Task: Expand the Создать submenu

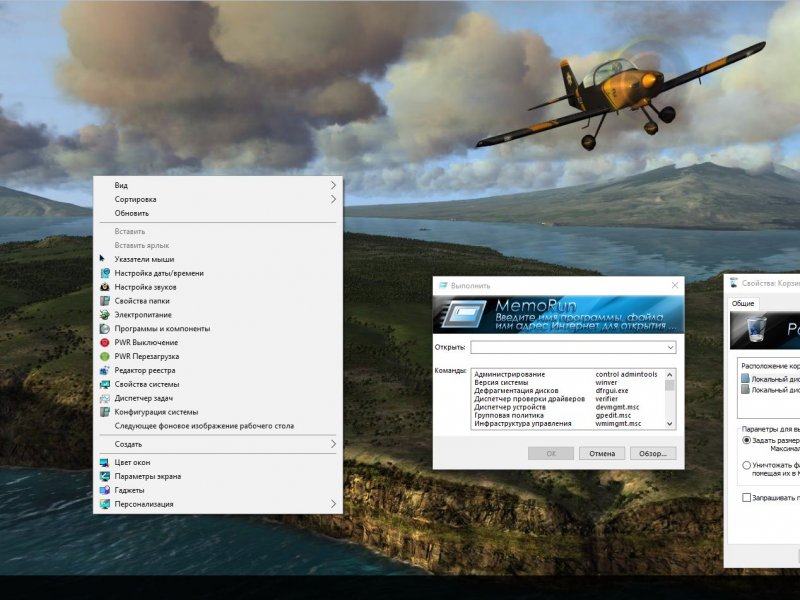Action: pyautogui.click(x=218, y=444)
